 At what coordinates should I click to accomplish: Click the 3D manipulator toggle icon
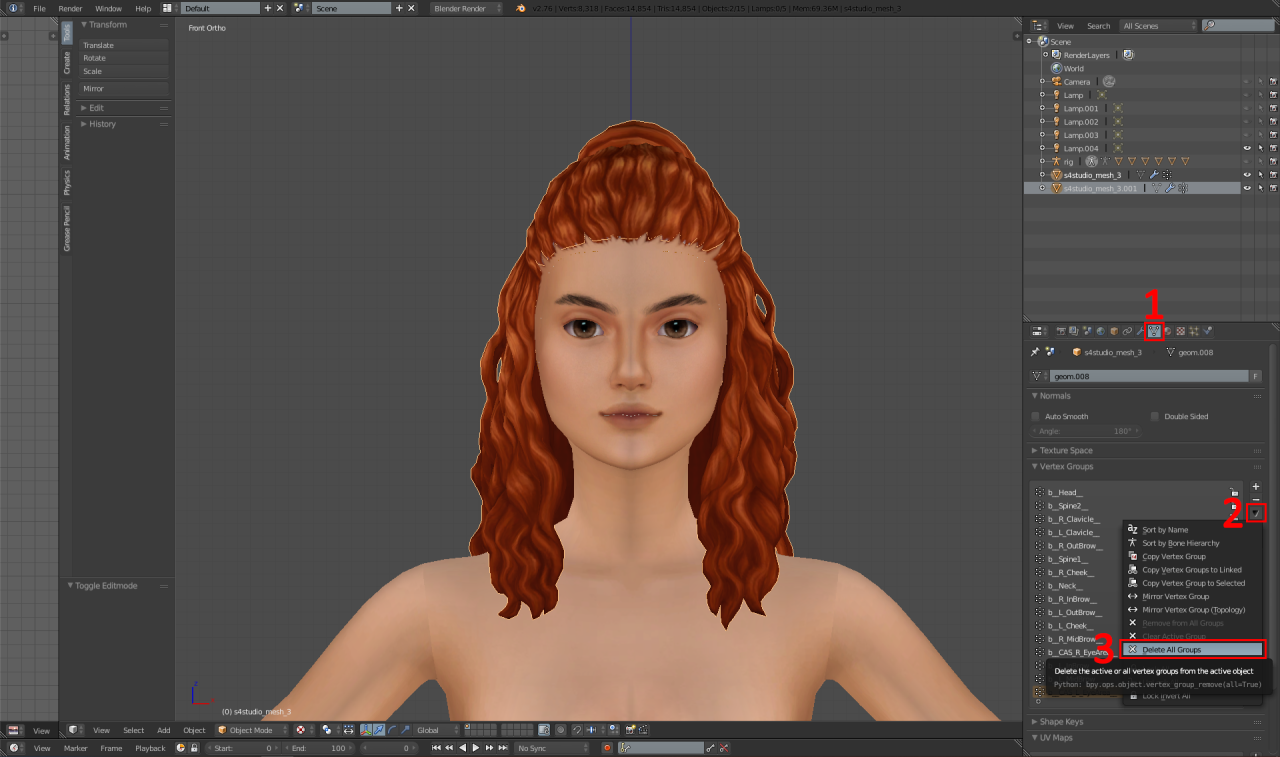pyautogui.click(x=365, y=730)
